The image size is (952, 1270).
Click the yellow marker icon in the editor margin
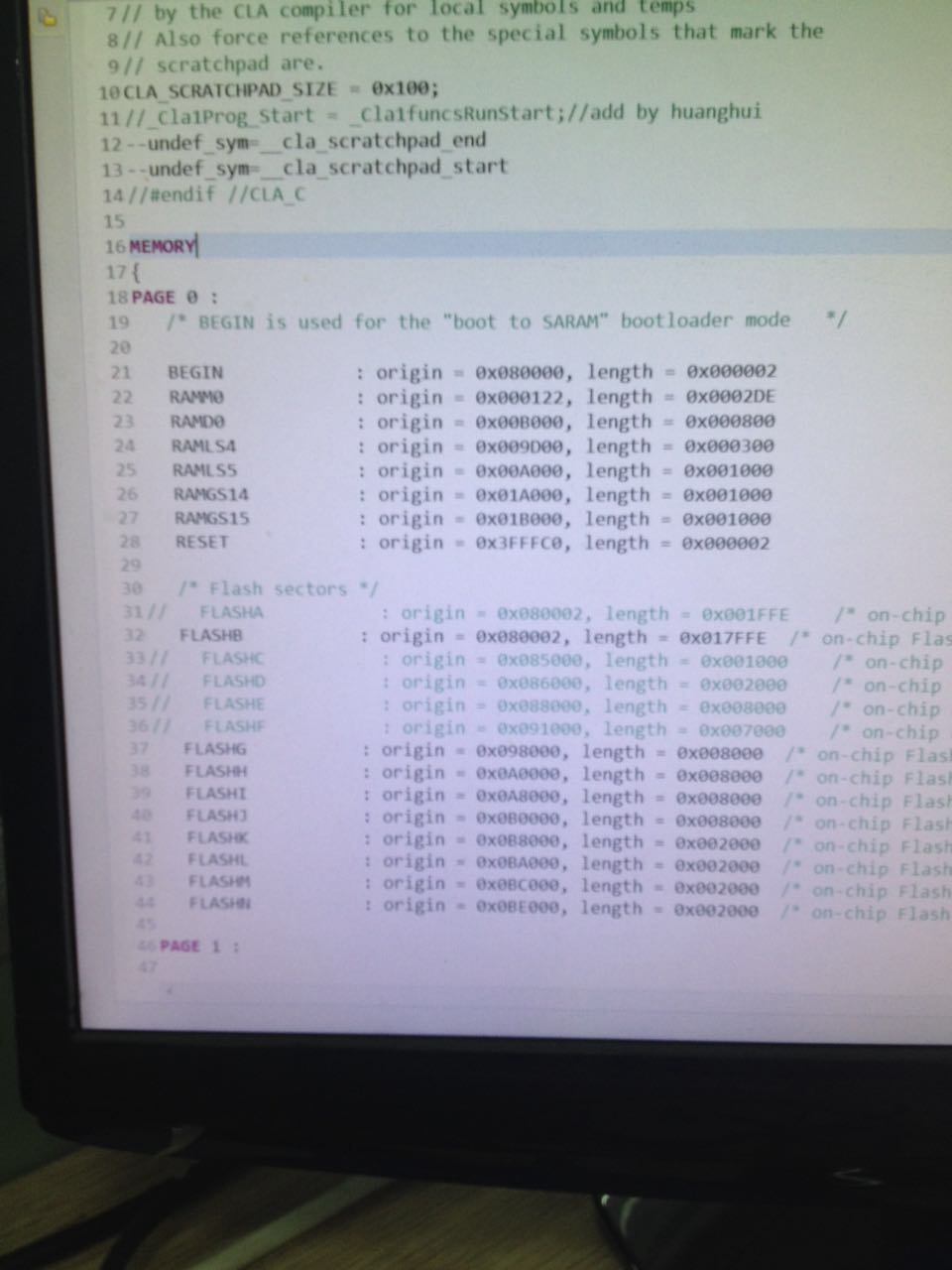(49, 19)
